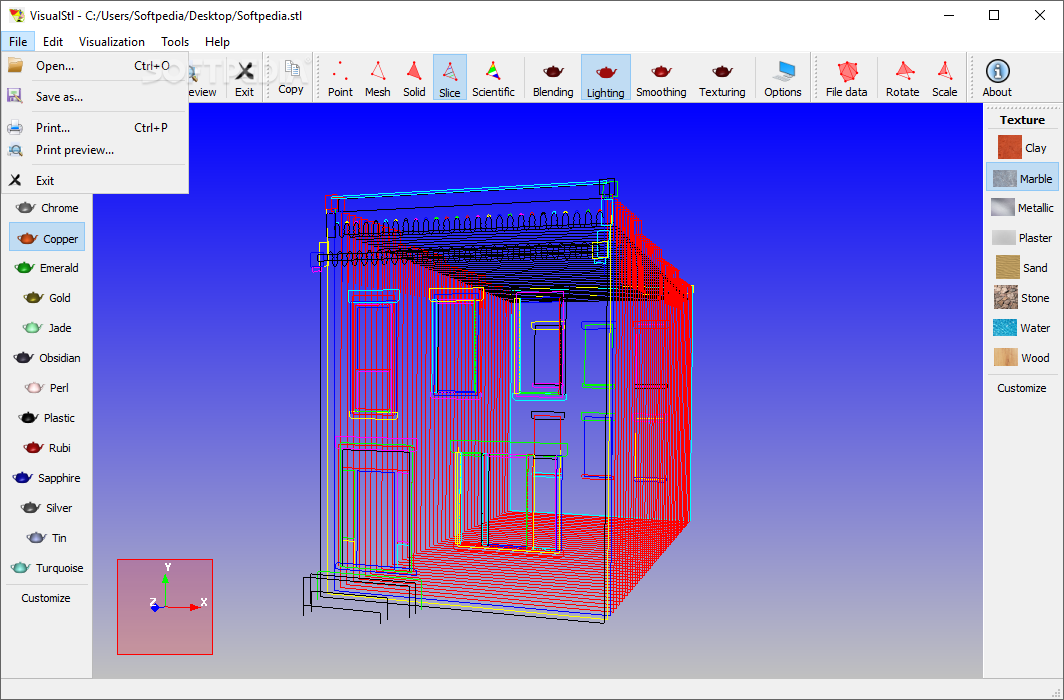Click the Copy toolbar button

[x=290, y=77]
